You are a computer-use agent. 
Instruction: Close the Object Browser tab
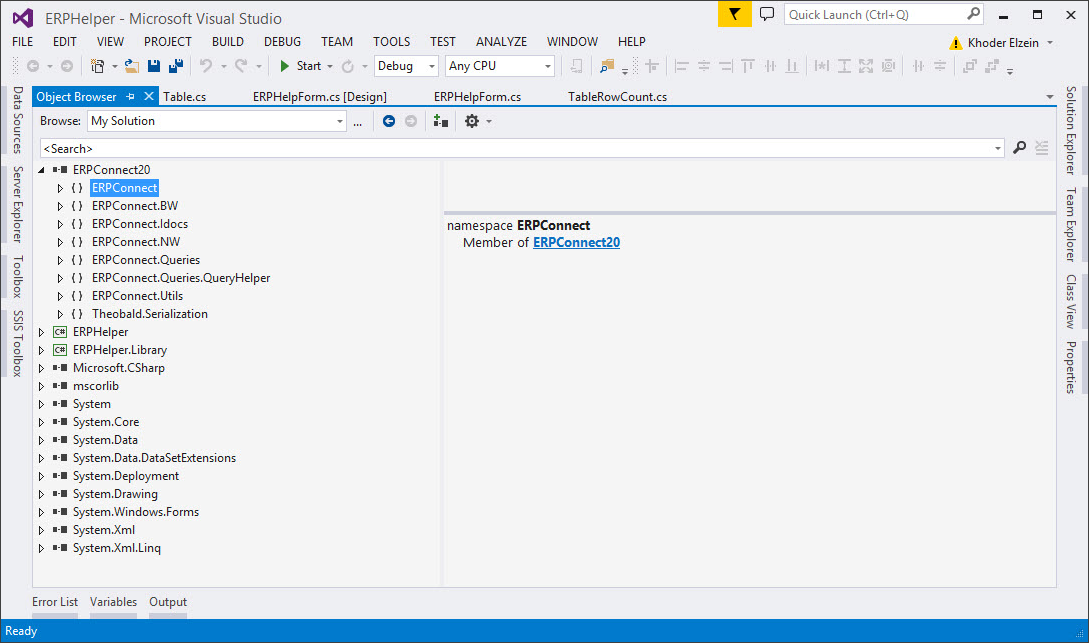tap(149, 97)
